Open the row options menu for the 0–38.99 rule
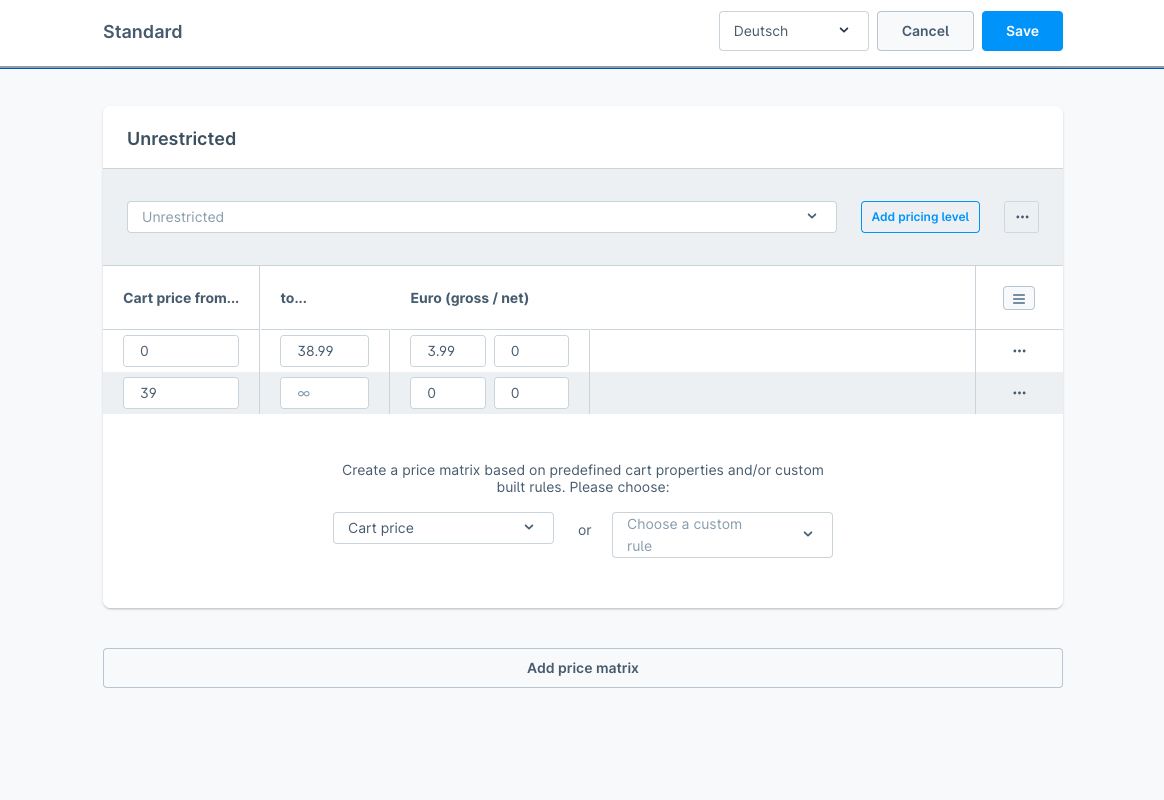The width and height of the screenshot is (1164, 800). (x=1019, y=351)
